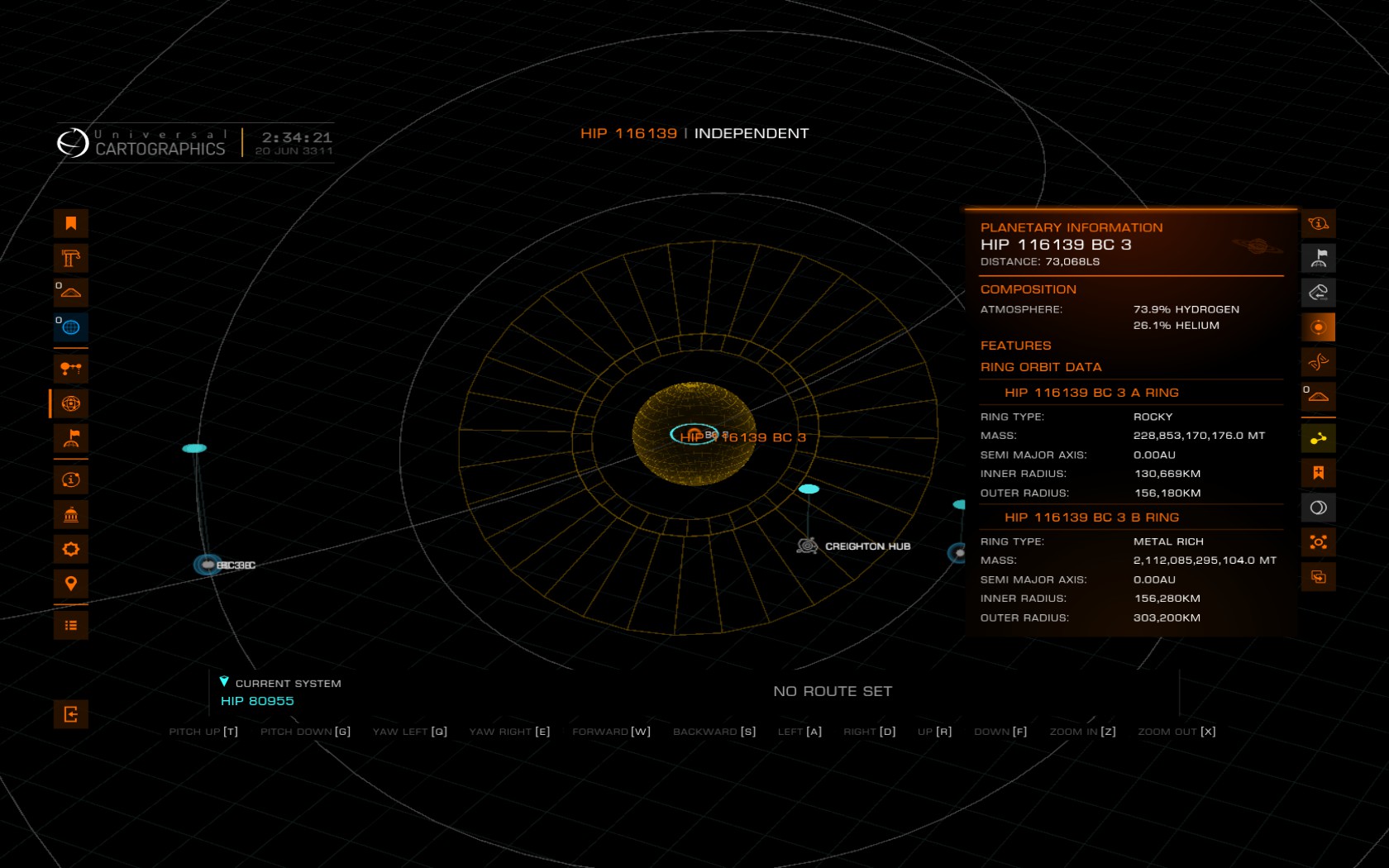Image resolution: width=1389 pixels, height=868 pixels.
Task: Open the left sidebar planet info icon
Action: 71,479
